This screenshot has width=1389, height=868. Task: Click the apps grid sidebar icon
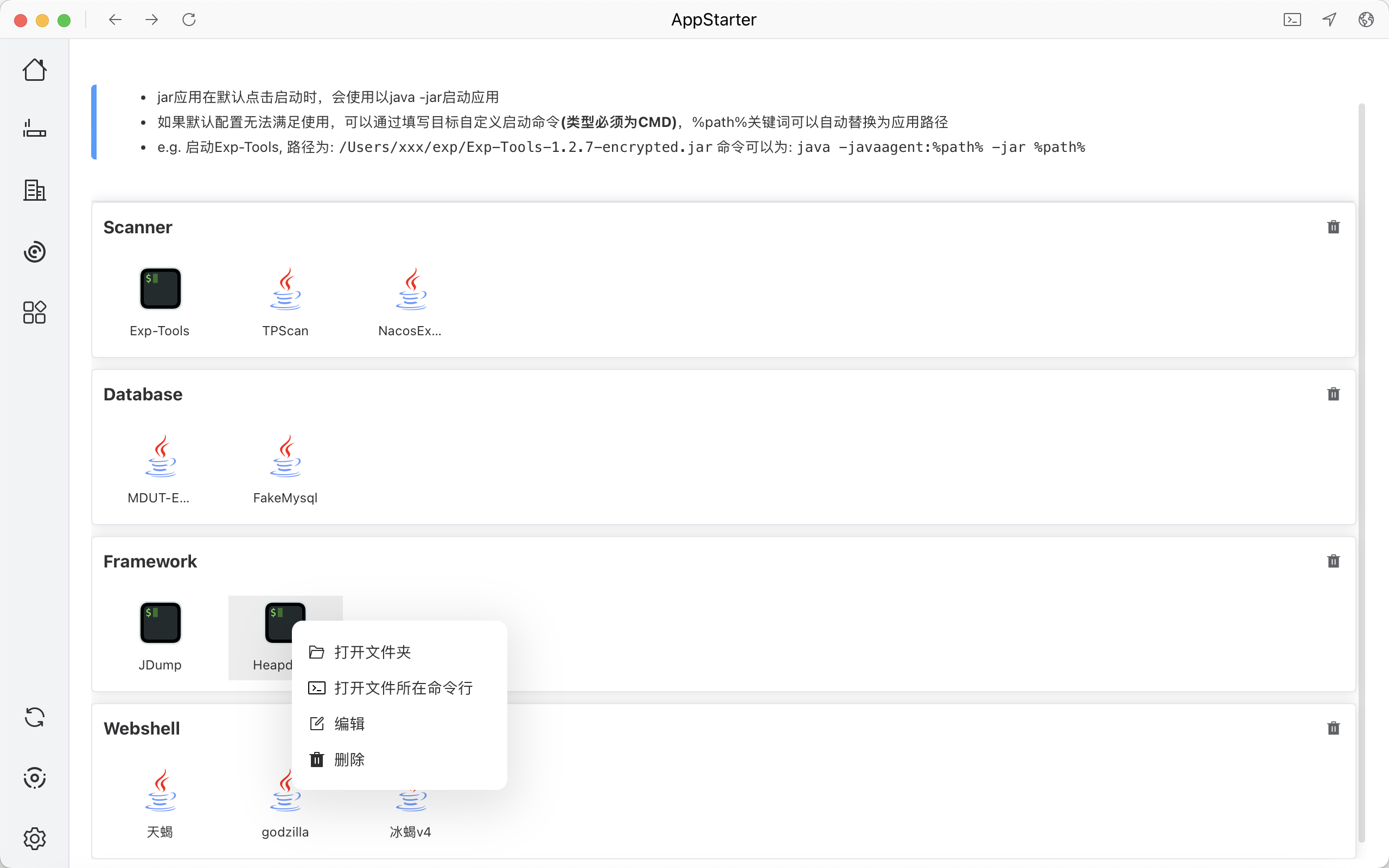tap(34, 312)
